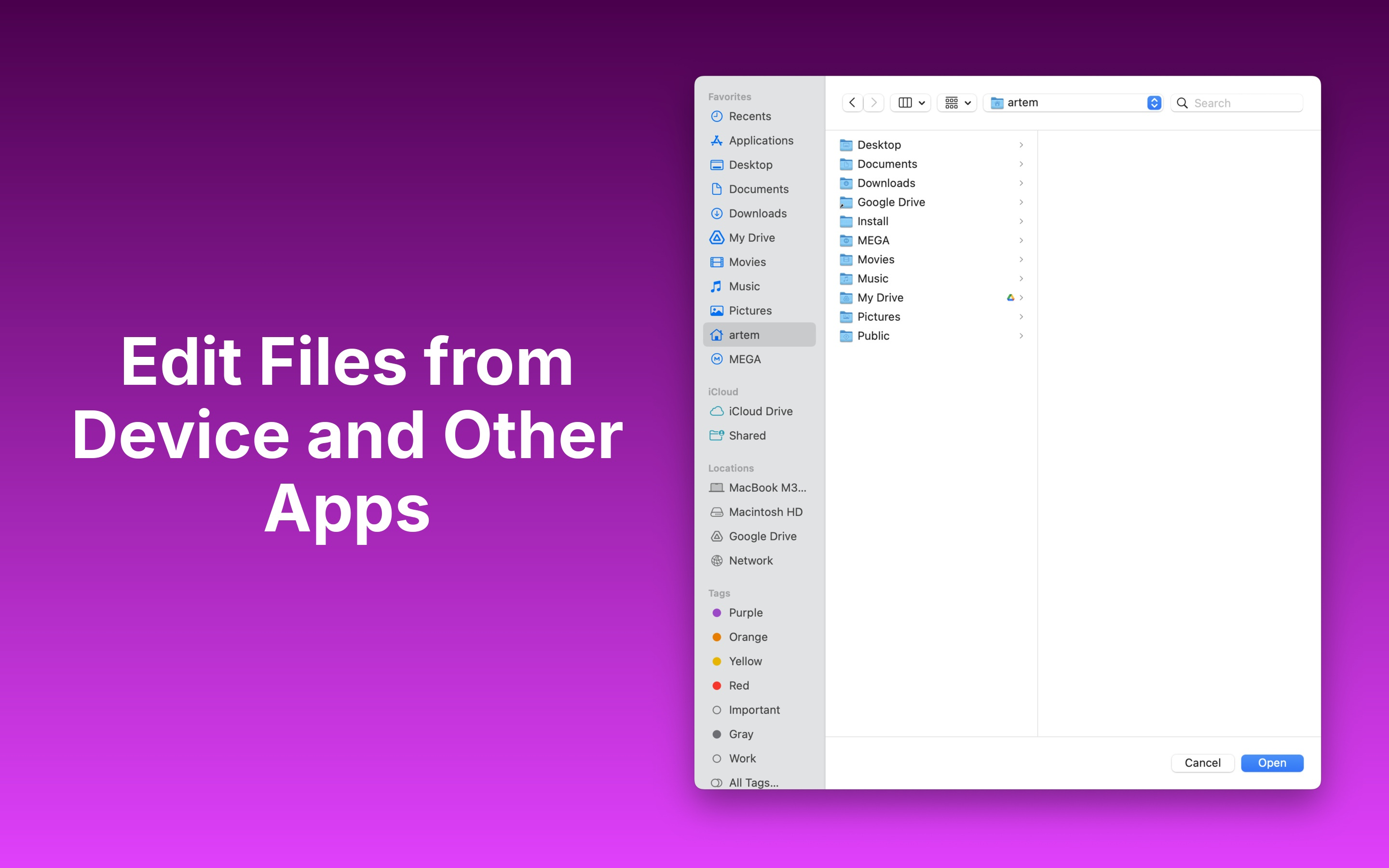The width and height of the screenshot is (1389, 868).
Task: Select Macintosh HD under Locations
Action: [765, 512]
